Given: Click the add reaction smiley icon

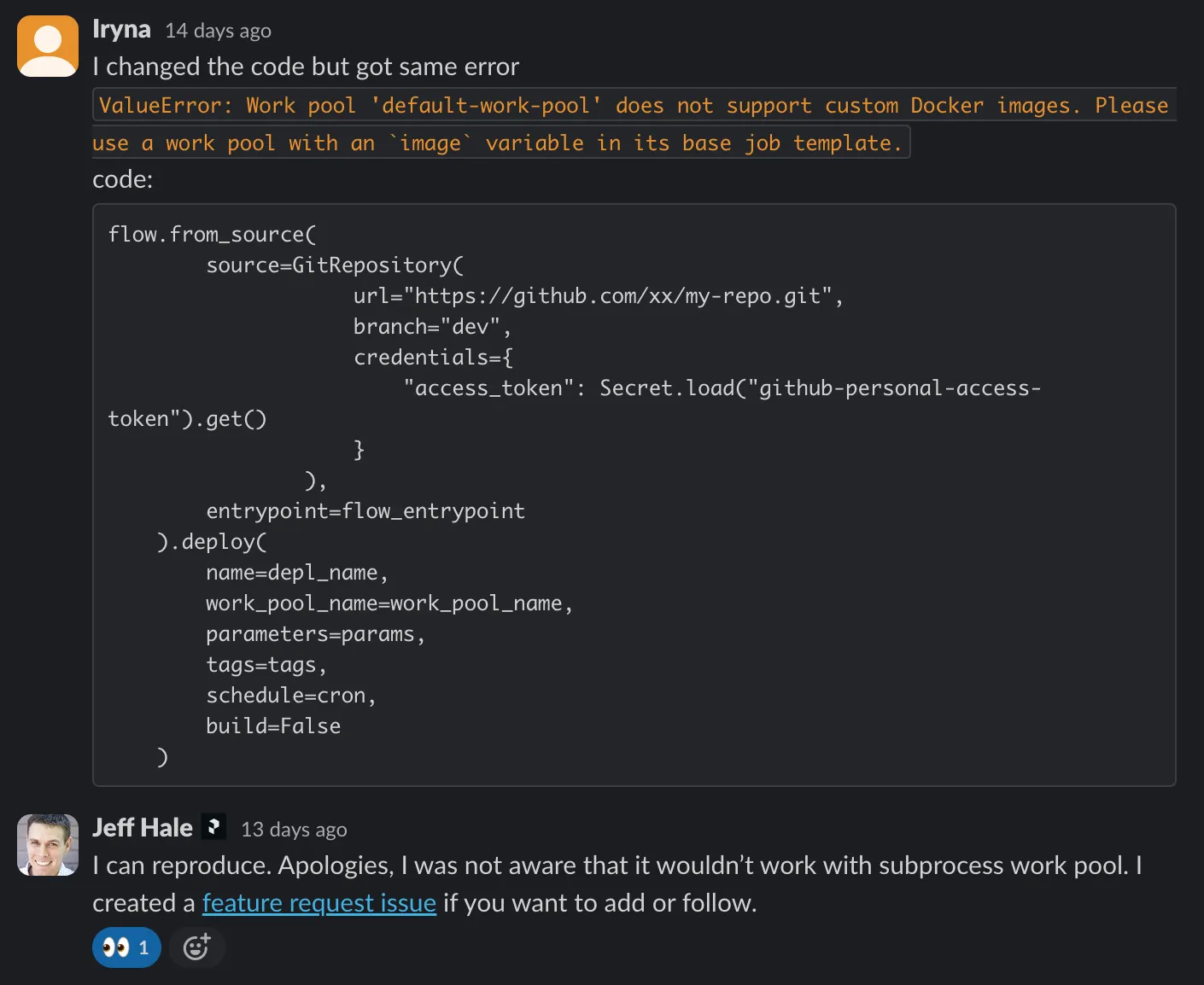Looking at the screenshot, I should tap(196, 947).
